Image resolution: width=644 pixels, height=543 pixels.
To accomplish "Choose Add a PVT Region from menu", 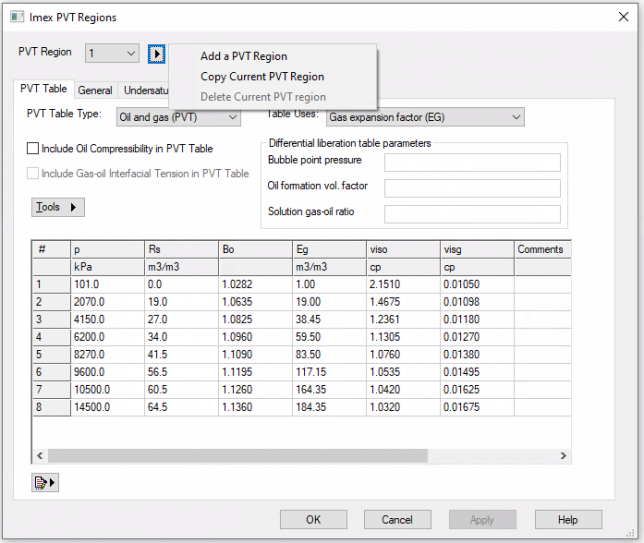I will pos(243,57).
